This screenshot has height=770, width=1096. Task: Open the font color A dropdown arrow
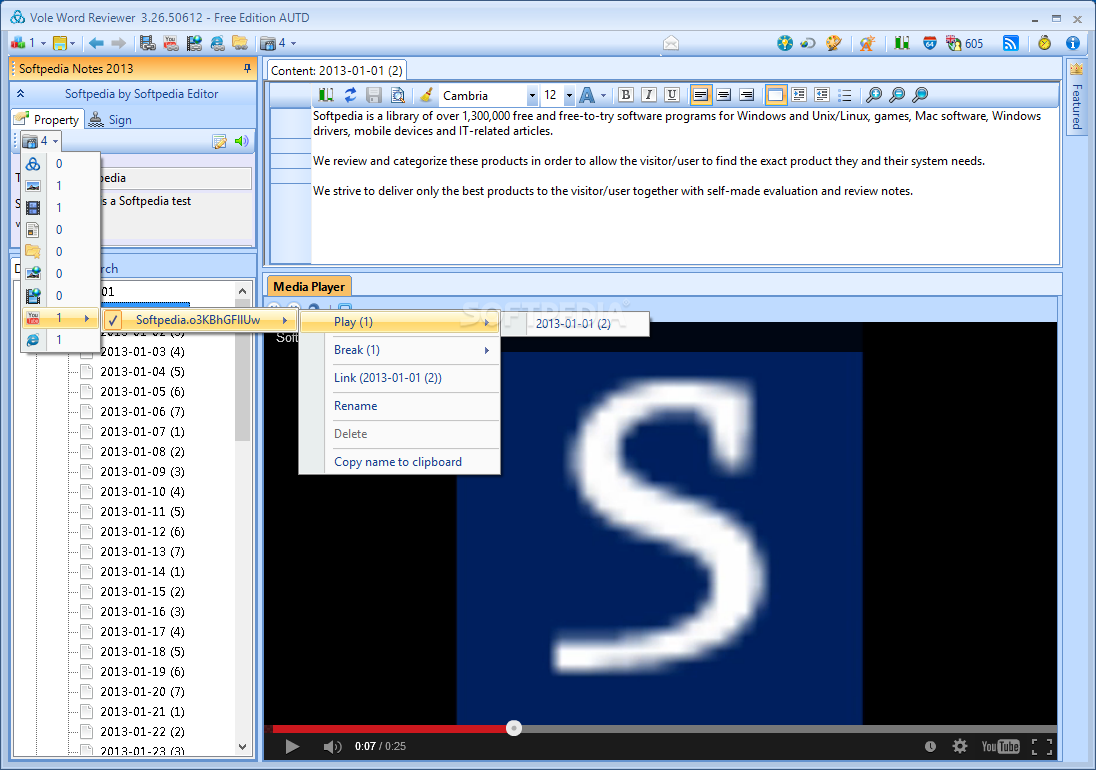tap(603, 95)
